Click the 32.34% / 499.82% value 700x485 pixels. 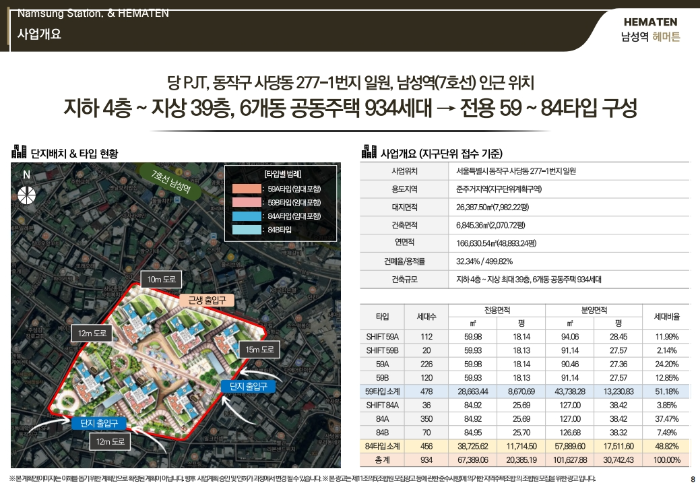[484, 261]
